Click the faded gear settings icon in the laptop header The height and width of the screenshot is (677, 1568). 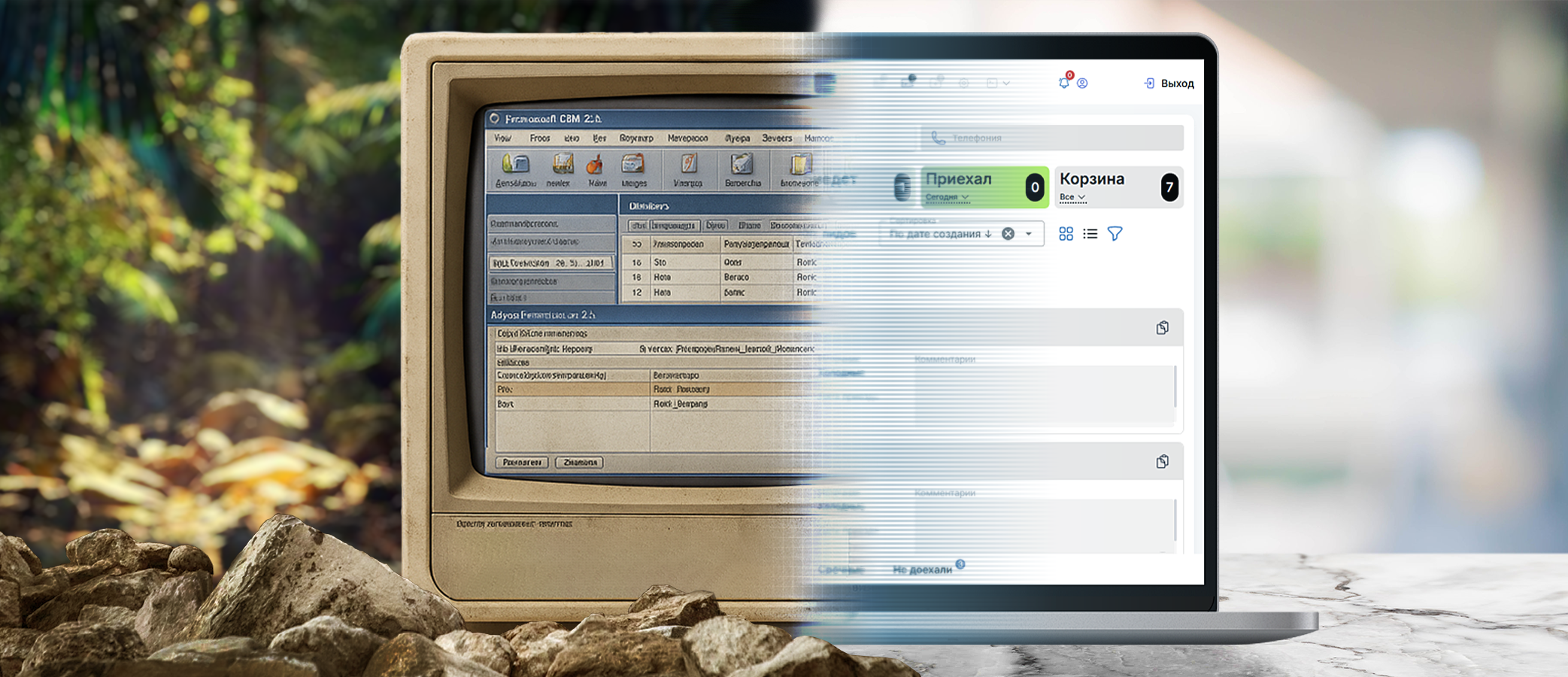coord(964,83)
